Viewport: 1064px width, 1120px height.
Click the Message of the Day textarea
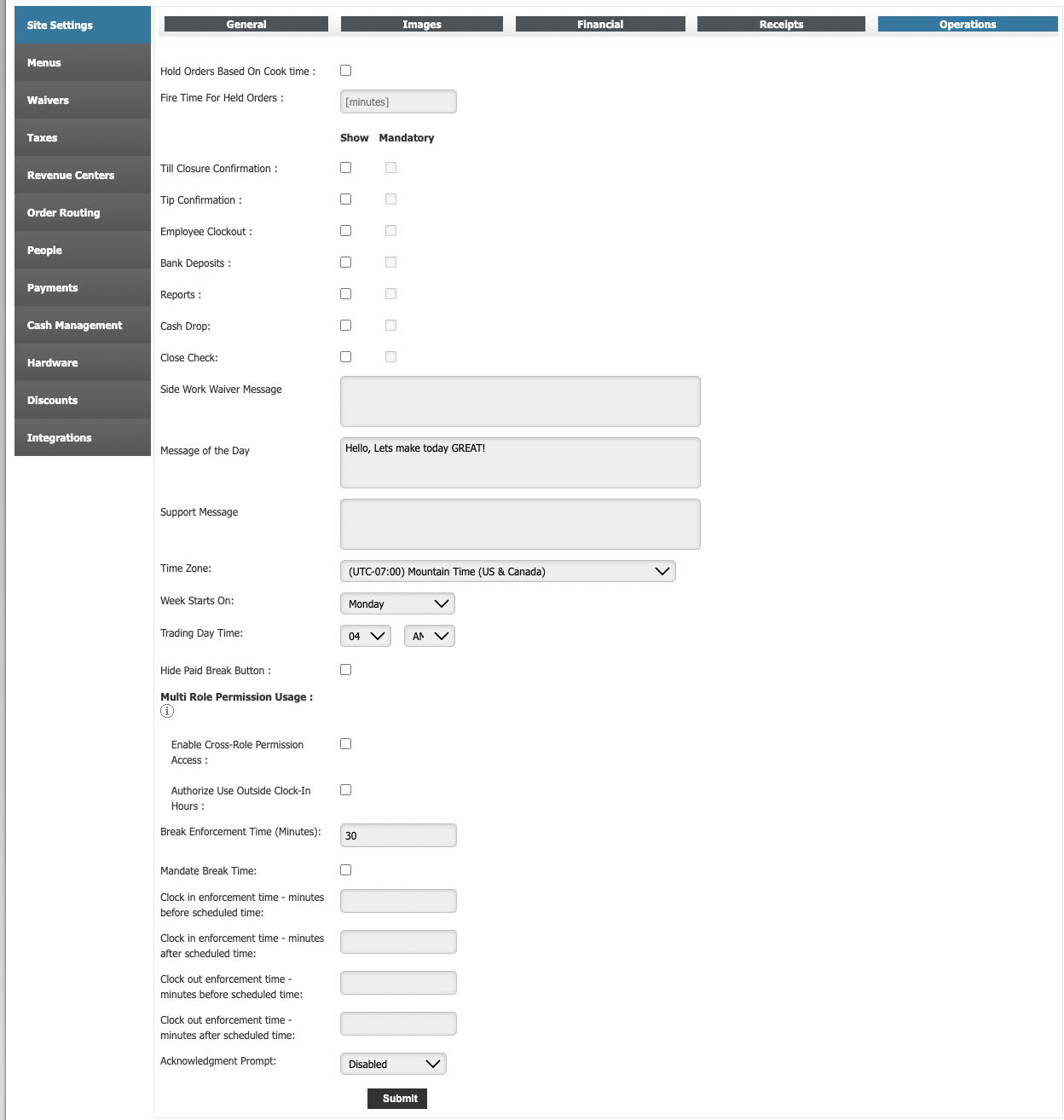coord(520,463)
